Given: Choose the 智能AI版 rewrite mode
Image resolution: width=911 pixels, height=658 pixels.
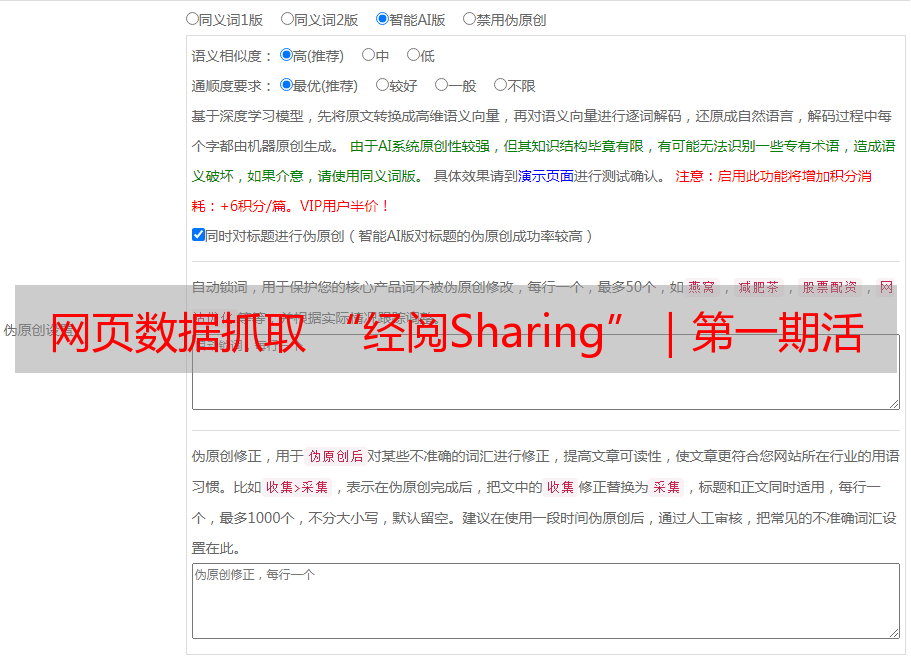Looking at the screenshot, I should (x=382, y=19).
